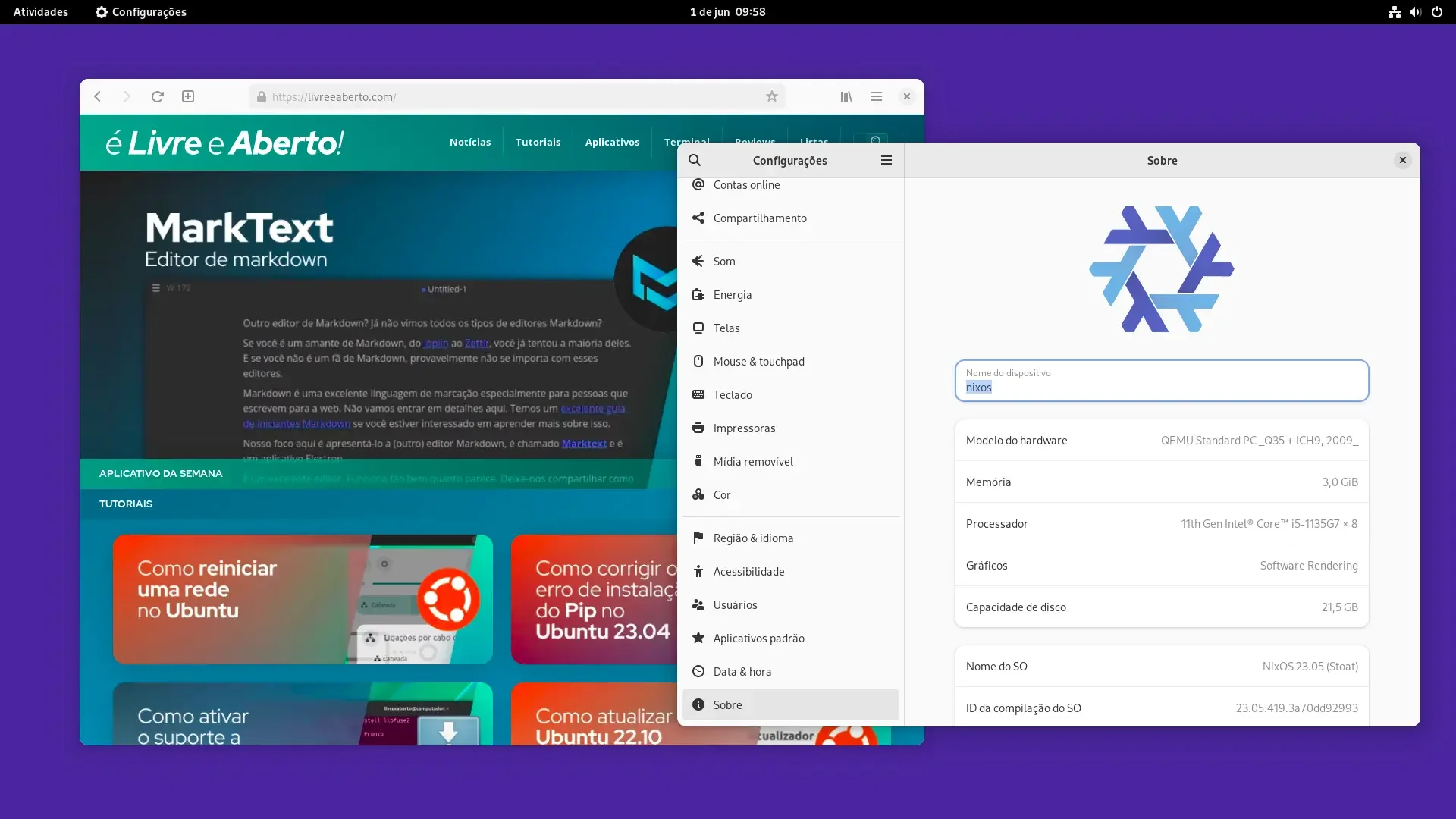Image resolution: width=1456 pixels, height=819 pixels.
Task: Open the browser hamburger menu
Action: click(877, 96)
